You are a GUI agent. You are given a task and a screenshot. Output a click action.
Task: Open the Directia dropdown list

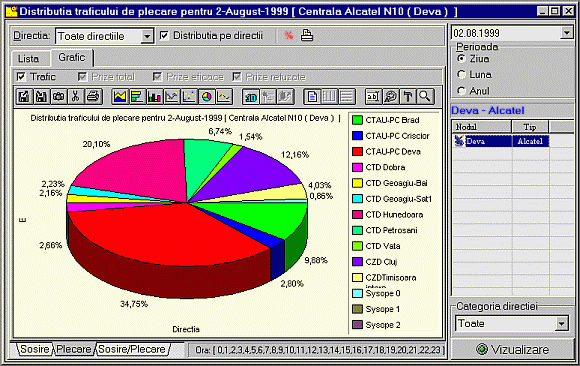[147, 36]
